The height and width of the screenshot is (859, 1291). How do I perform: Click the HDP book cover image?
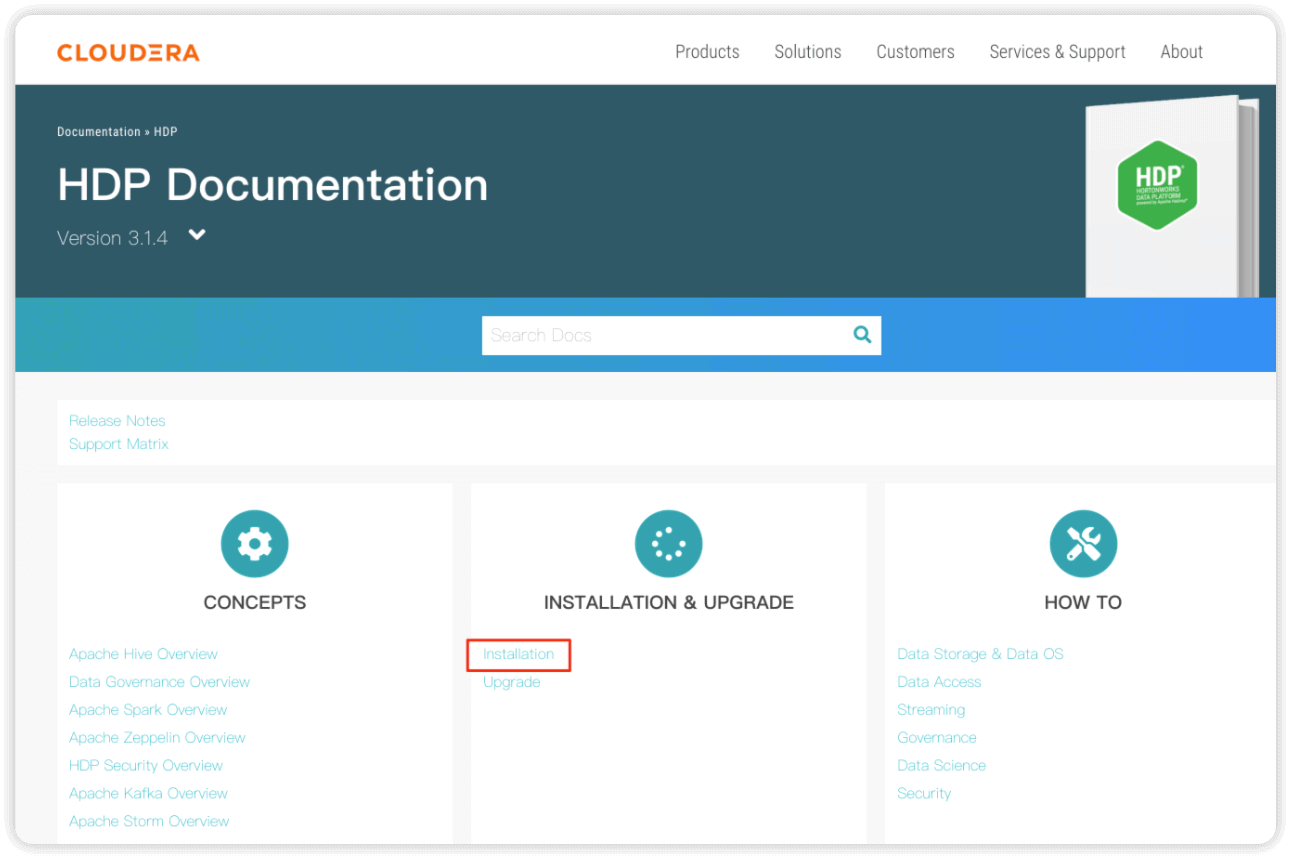[1171, 198]
